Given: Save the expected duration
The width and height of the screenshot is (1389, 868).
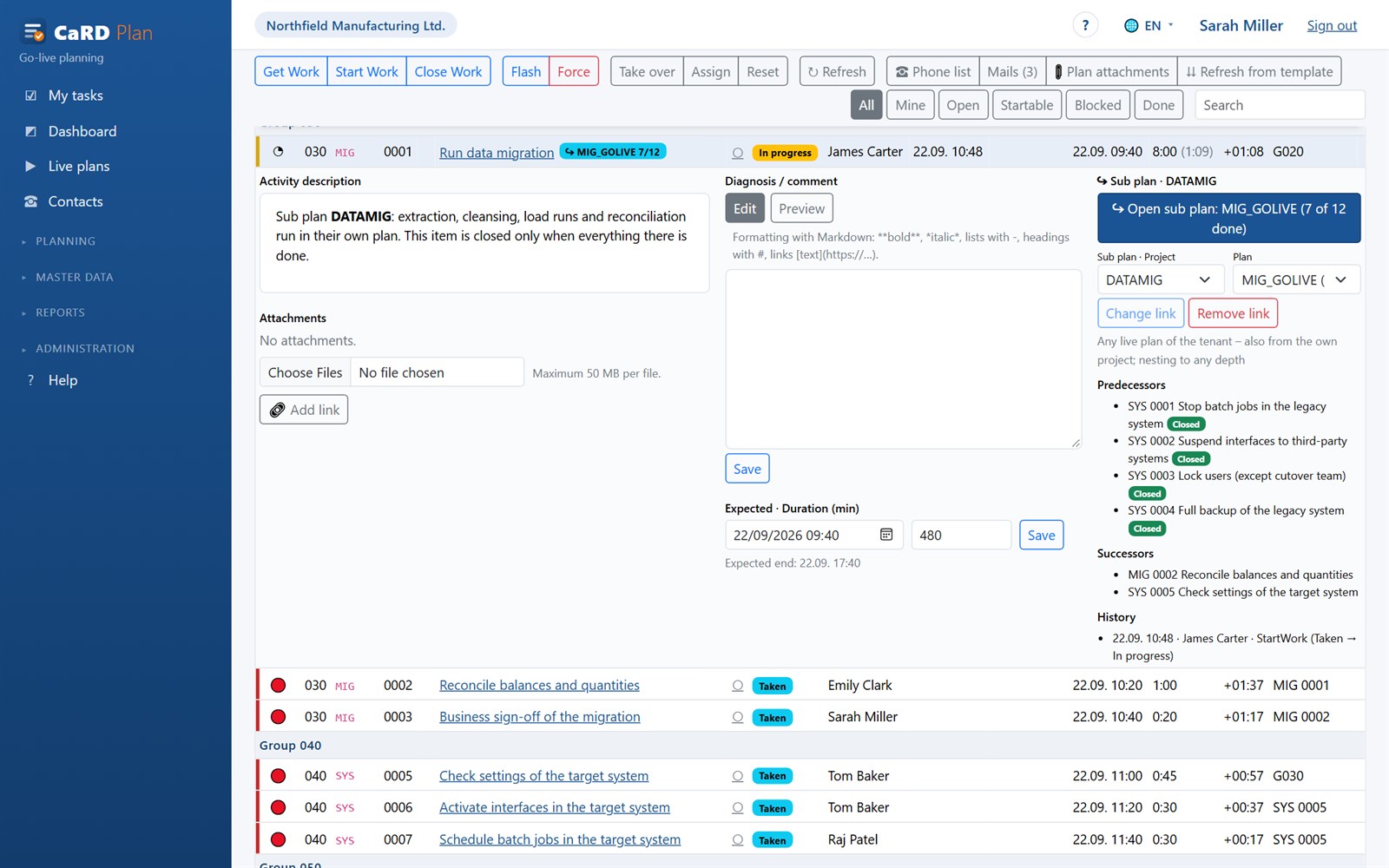Looking at the screenshot, I should click(1041, 536).
